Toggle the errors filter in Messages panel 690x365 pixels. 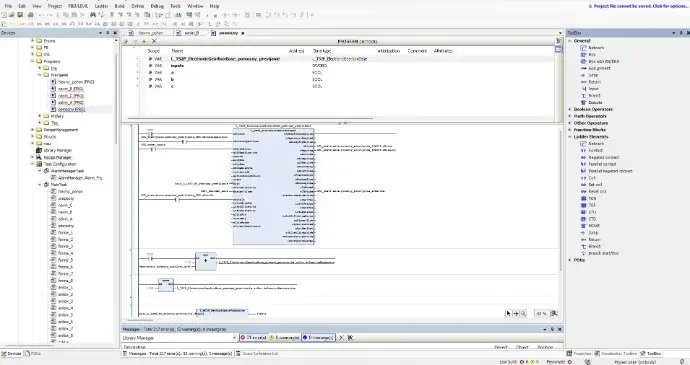point(253,338)
